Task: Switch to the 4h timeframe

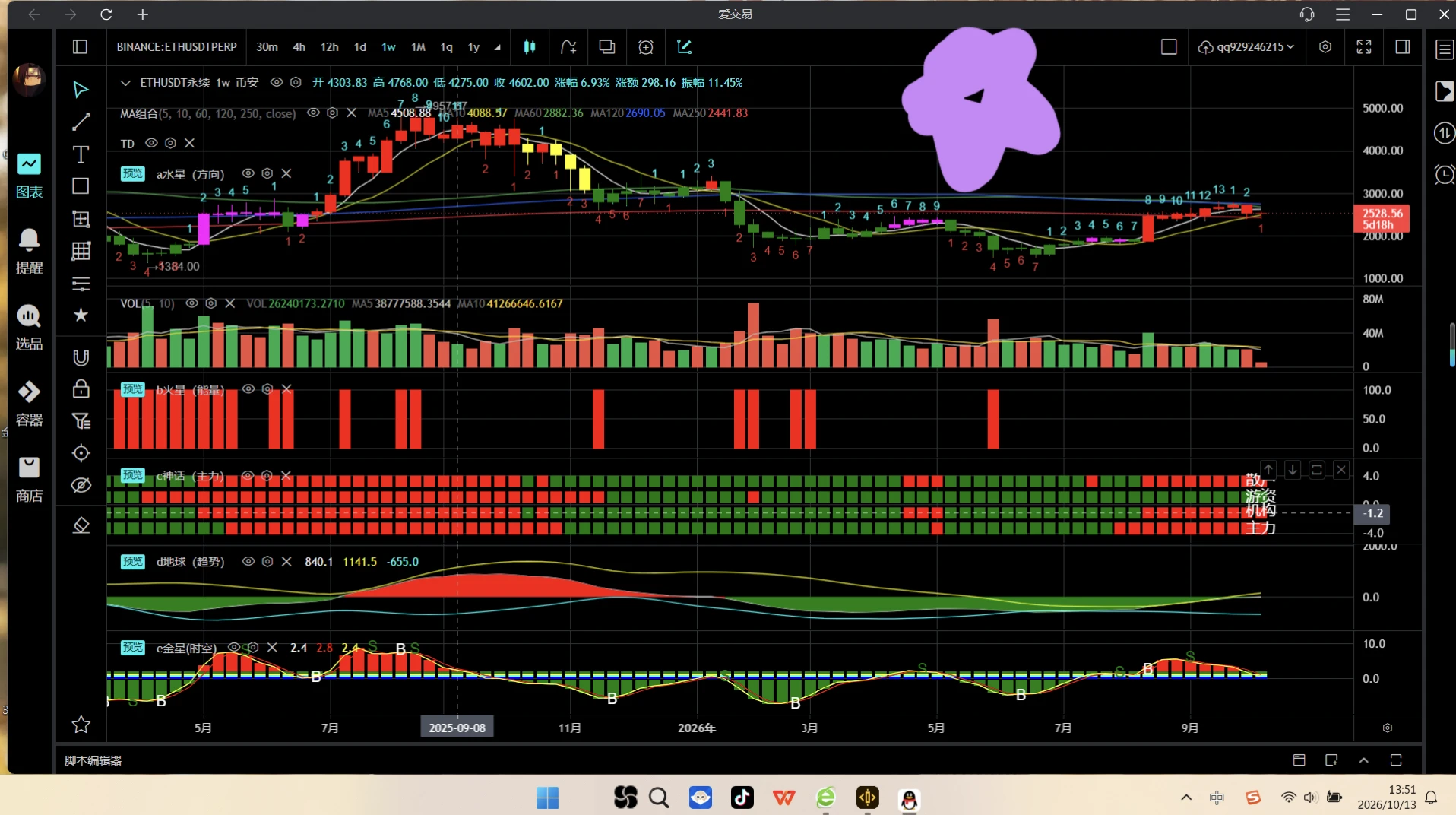Action: click(299, 47)
